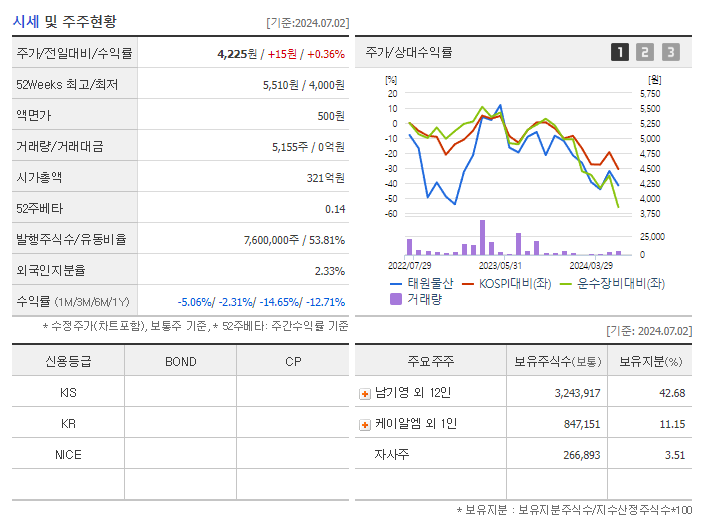Click the -14.65% six-month return
Image resolution: width=702 pixels, height=525 pixels.
(280, 302)
